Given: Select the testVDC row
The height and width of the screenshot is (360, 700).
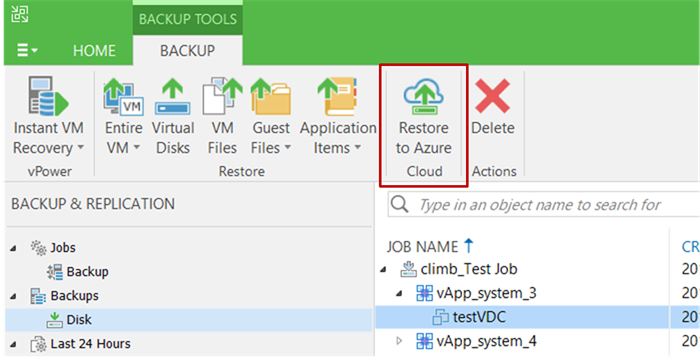Looking at the screenshot, I should [x=522, y=317].
